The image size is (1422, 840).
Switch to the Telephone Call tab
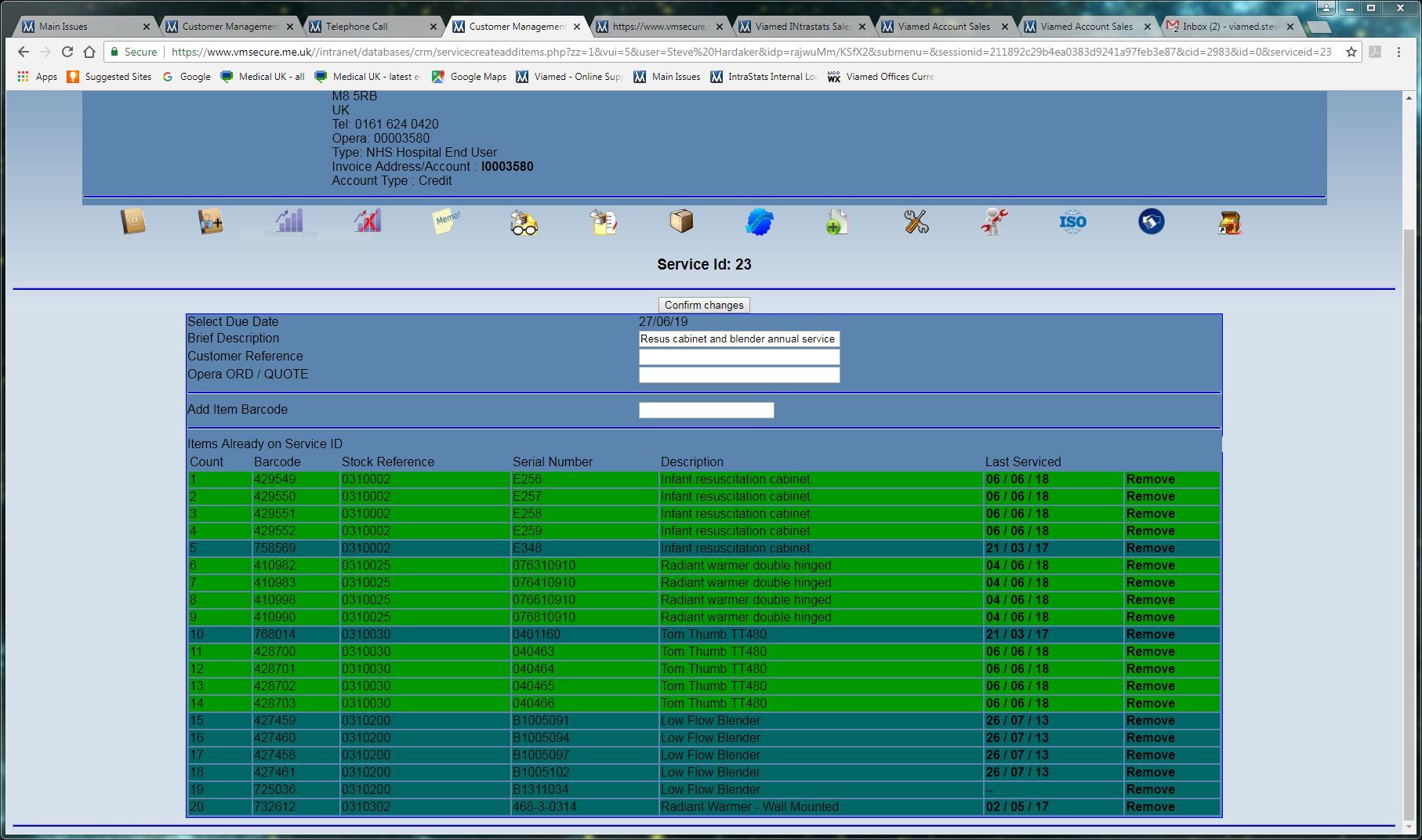coord(371,27)
